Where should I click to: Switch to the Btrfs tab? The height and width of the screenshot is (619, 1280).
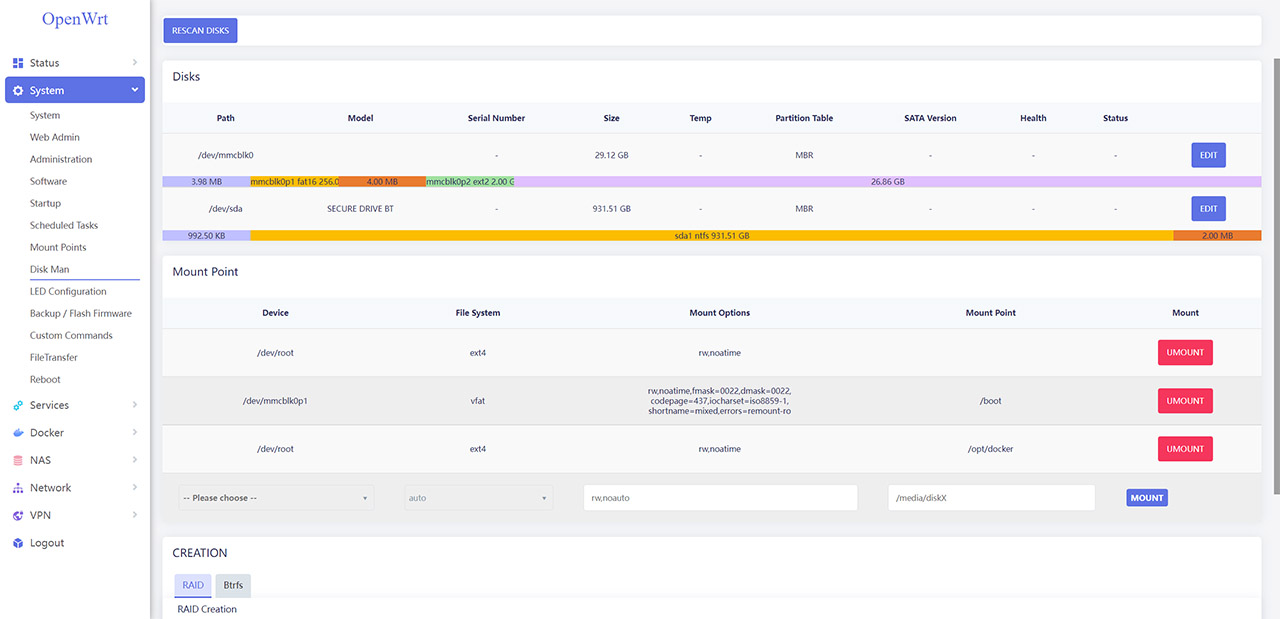click(233, 585)
